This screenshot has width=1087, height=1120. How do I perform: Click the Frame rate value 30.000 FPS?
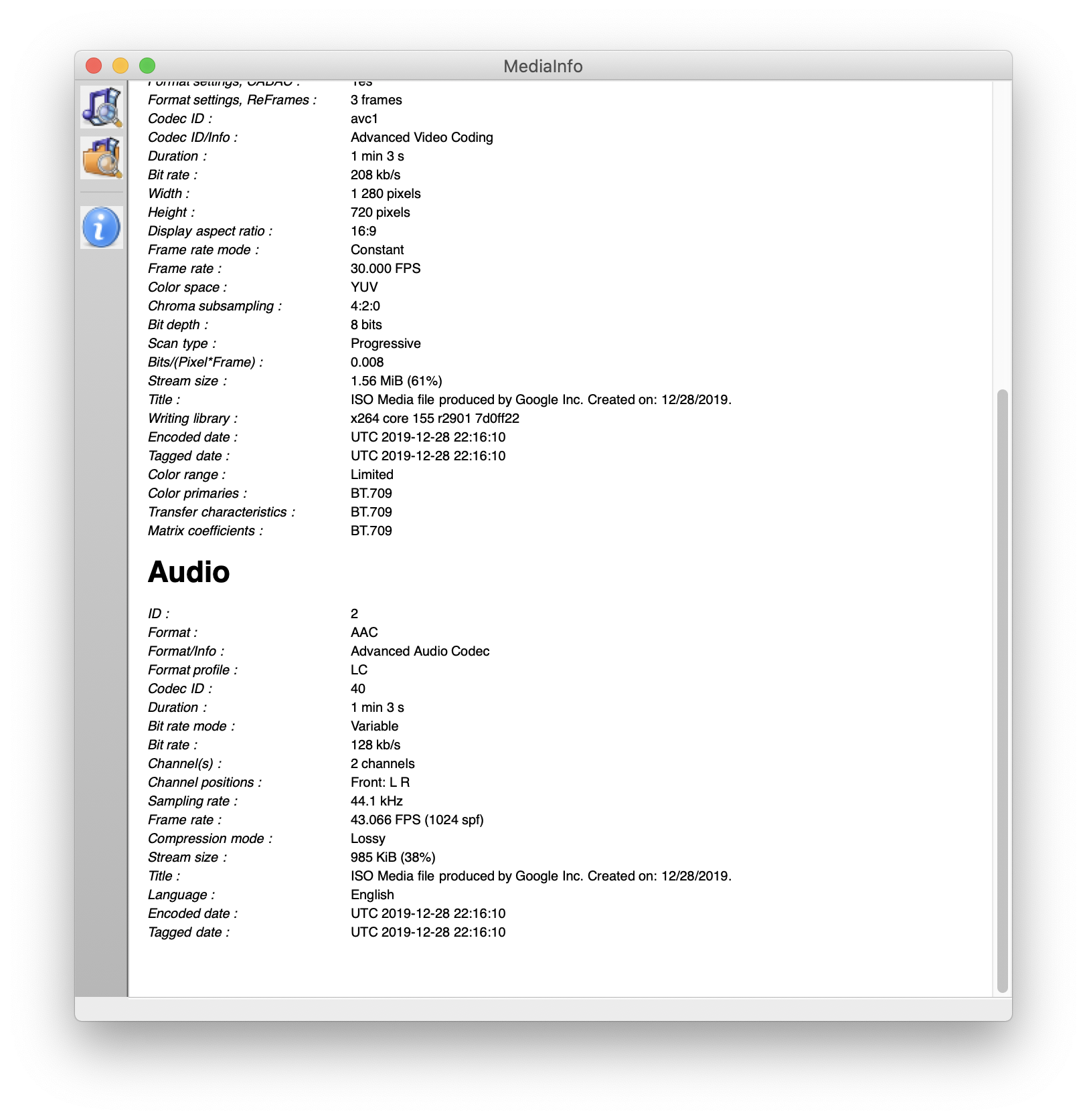[x=386, y=268]
